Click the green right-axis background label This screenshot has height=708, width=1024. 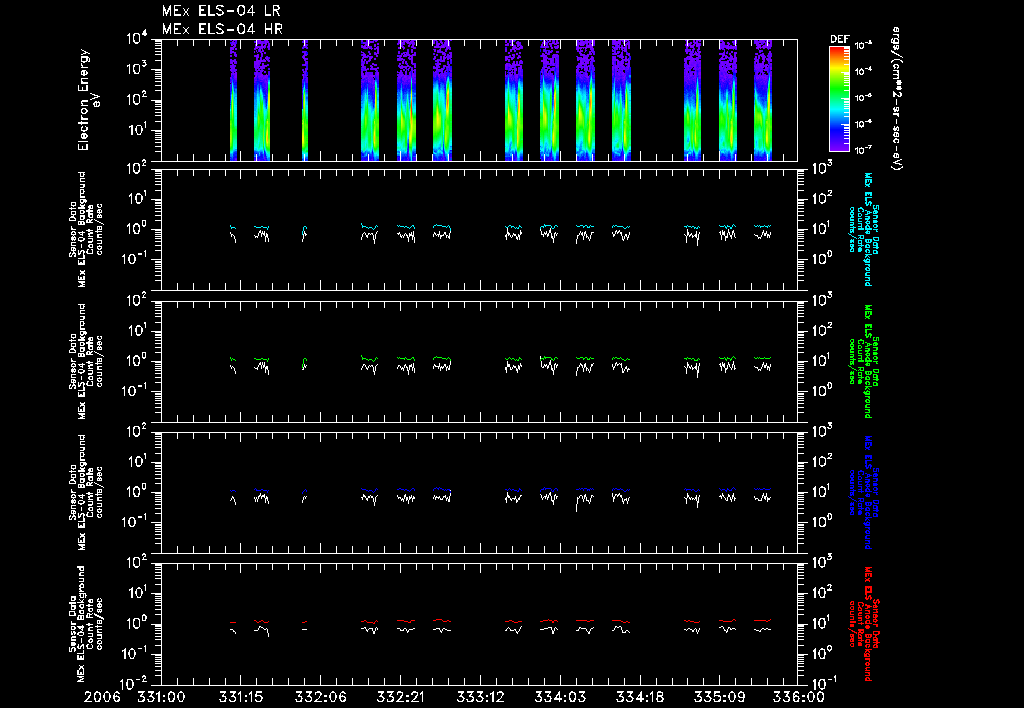click(x=862, y=361)
